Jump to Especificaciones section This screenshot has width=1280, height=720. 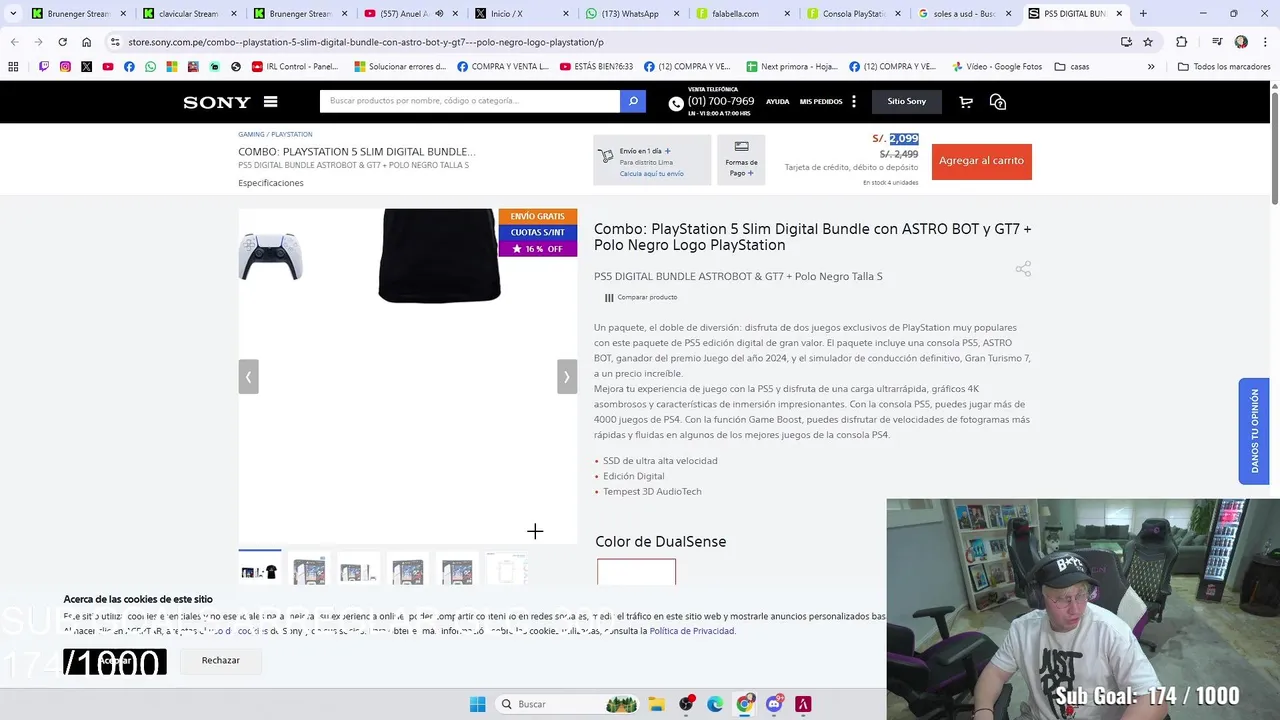click(x=271, y=183)
